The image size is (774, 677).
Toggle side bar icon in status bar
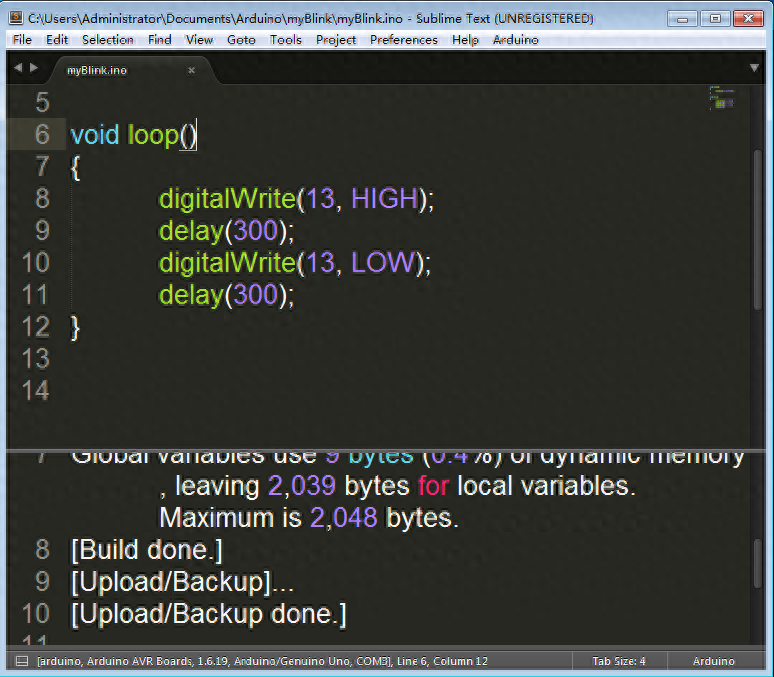[x=22, y=661]
